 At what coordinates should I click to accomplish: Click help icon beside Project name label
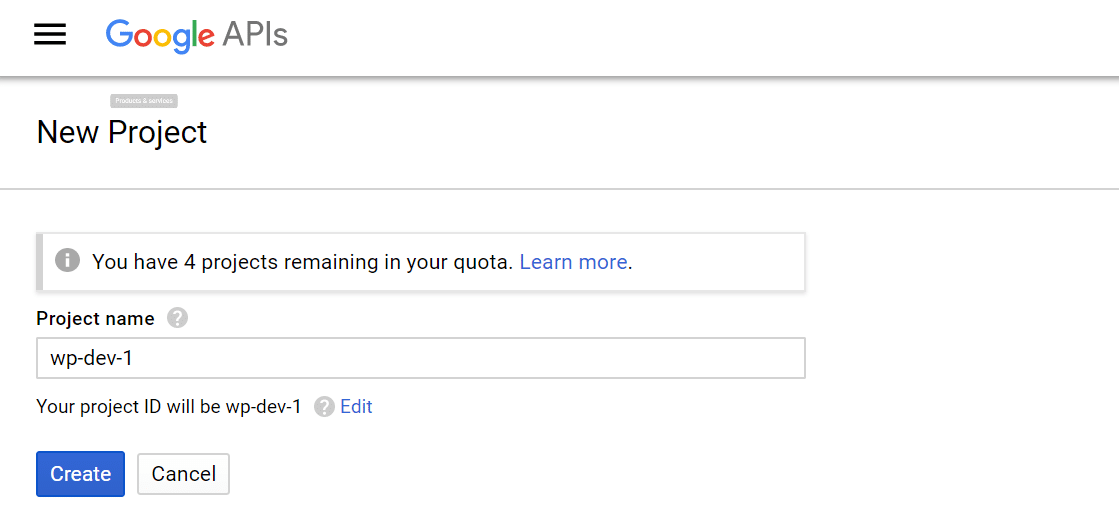click(177, 318)
